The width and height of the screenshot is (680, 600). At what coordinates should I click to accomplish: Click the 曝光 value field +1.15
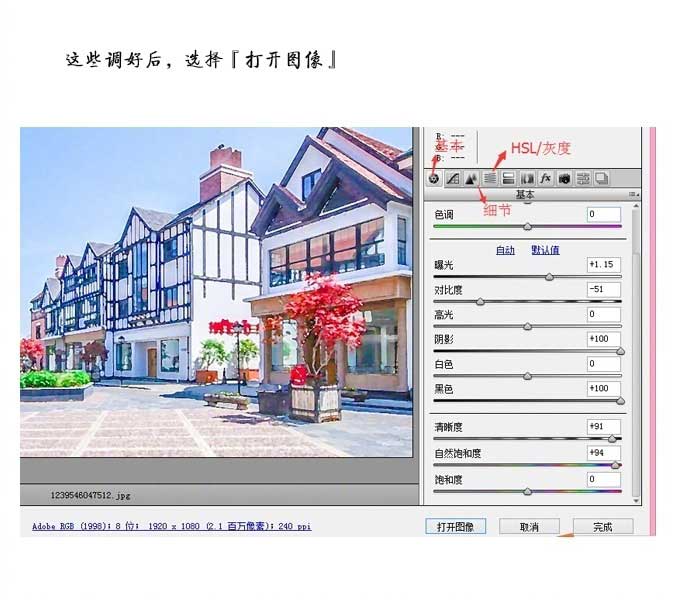click(x=604, y=264)
